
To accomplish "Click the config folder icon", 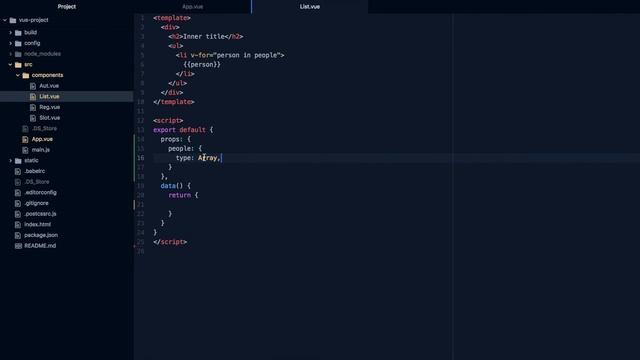I will 18,43.
